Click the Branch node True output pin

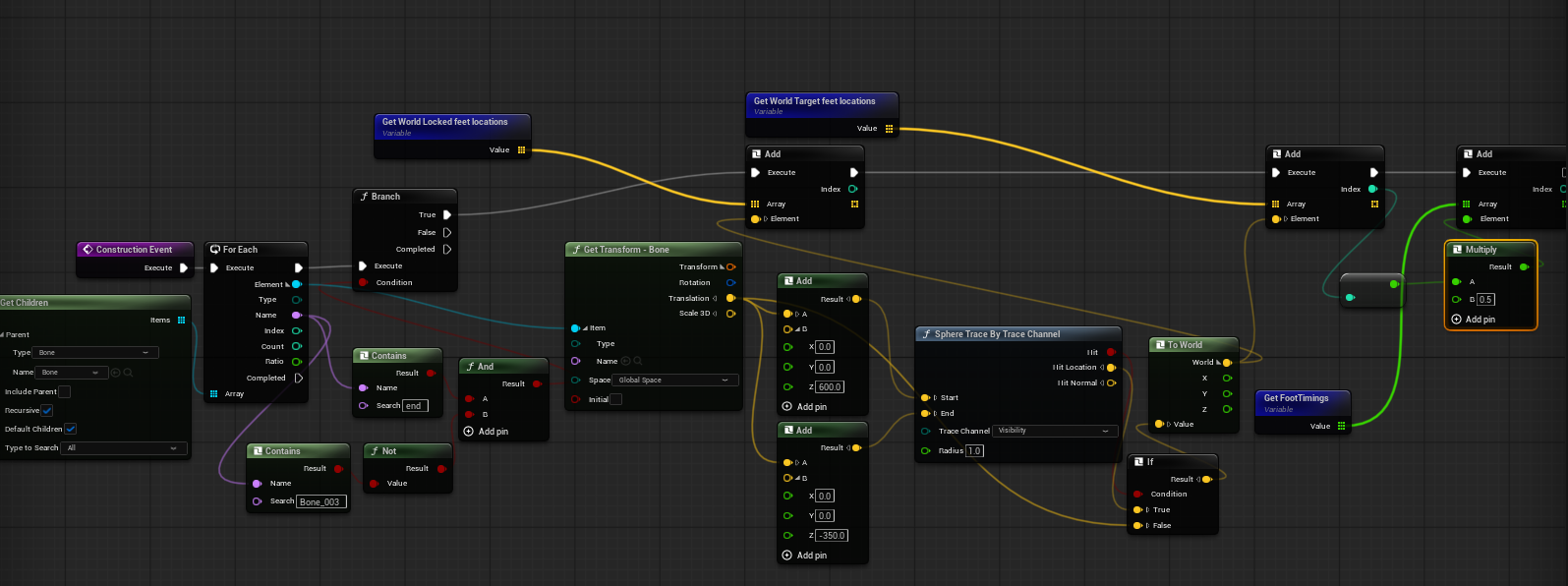447,214
